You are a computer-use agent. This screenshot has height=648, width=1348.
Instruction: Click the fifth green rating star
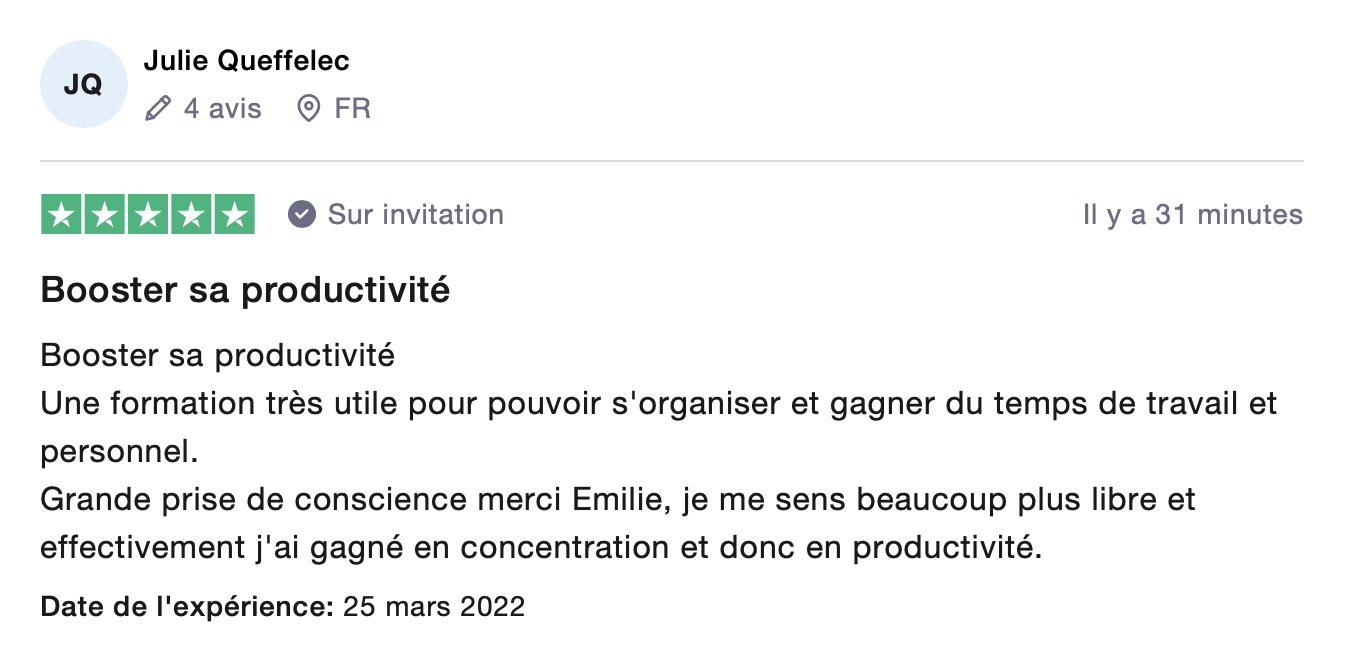[234, 215]
